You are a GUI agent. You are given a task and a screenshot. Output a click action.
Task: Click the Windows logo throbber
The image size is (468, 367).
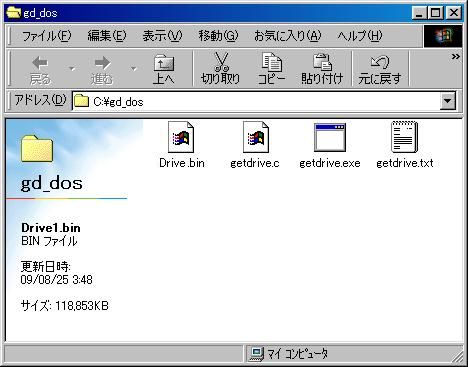[x=443, y=35]
